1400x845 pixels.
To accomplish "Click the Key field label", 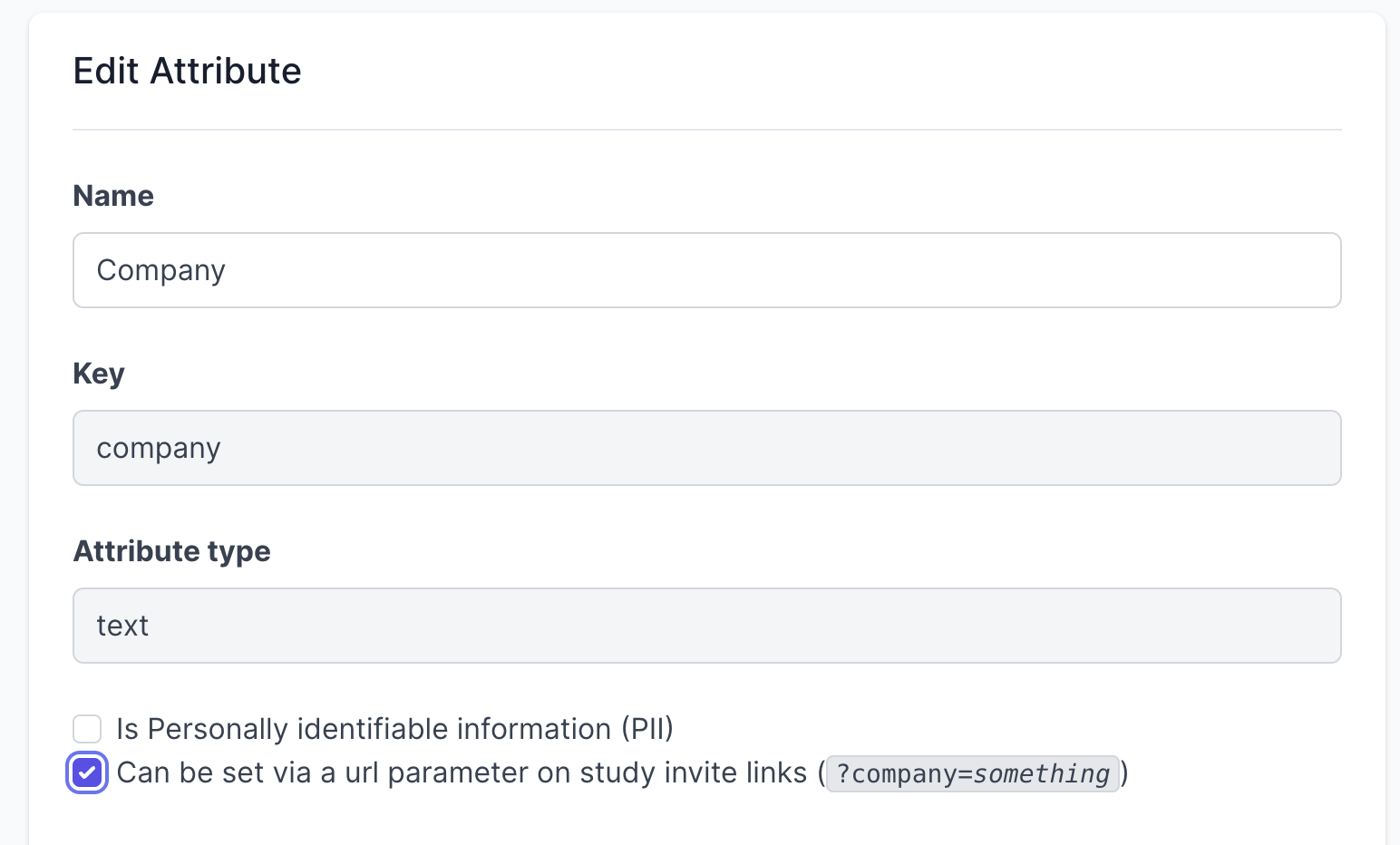I will click(99, 374).
